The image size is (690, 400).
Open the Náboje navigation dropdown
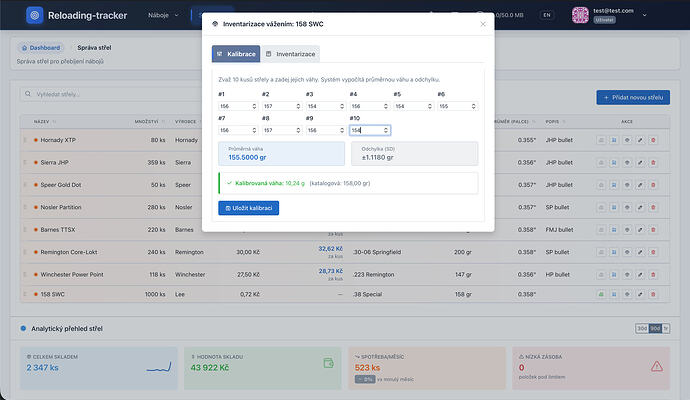coord(163,16)
